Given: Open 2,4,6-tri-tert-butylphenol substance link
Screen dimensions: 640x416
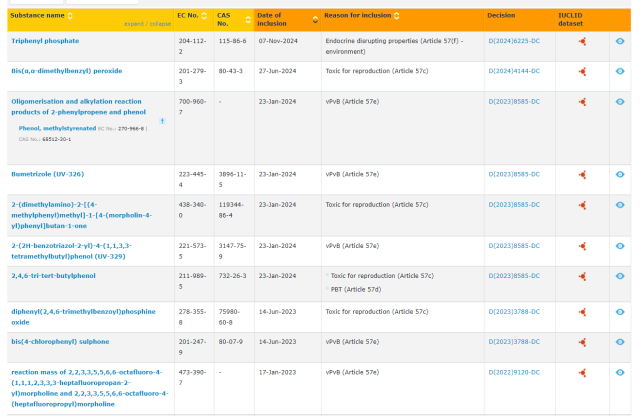Looking at the screenshot, I should [x=53, y=276].
